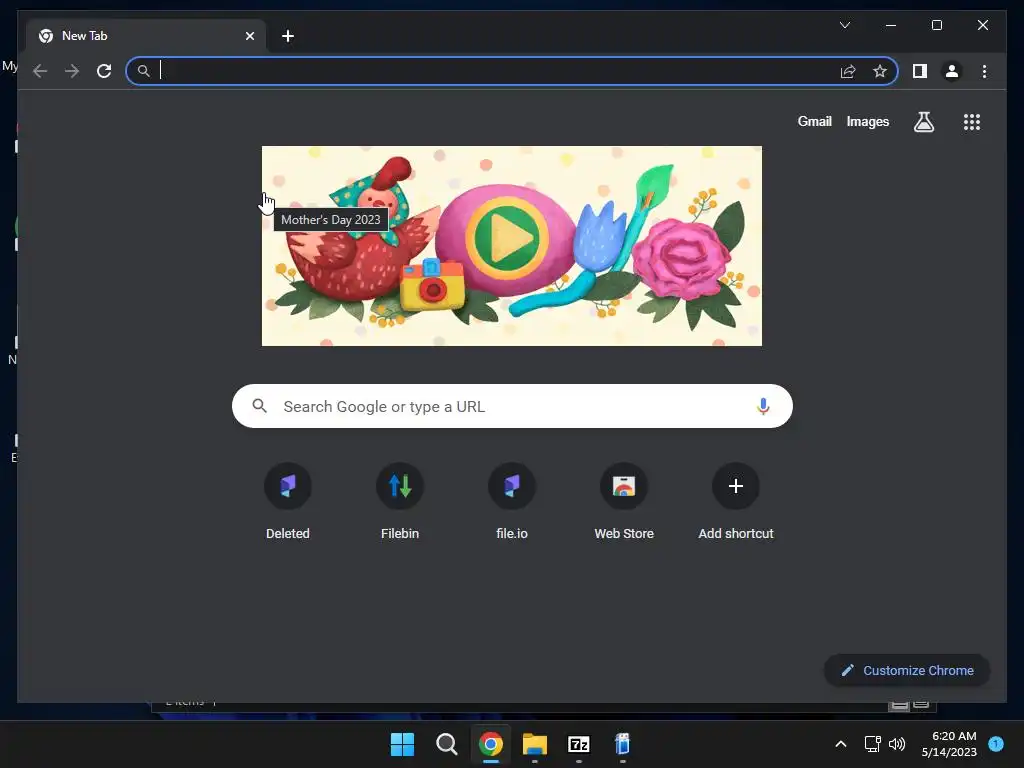Image resolution: width=1024 pixels, height=768 pixels.
Task: Open notification badge in taskbar corner
Action: click(996, 743)
